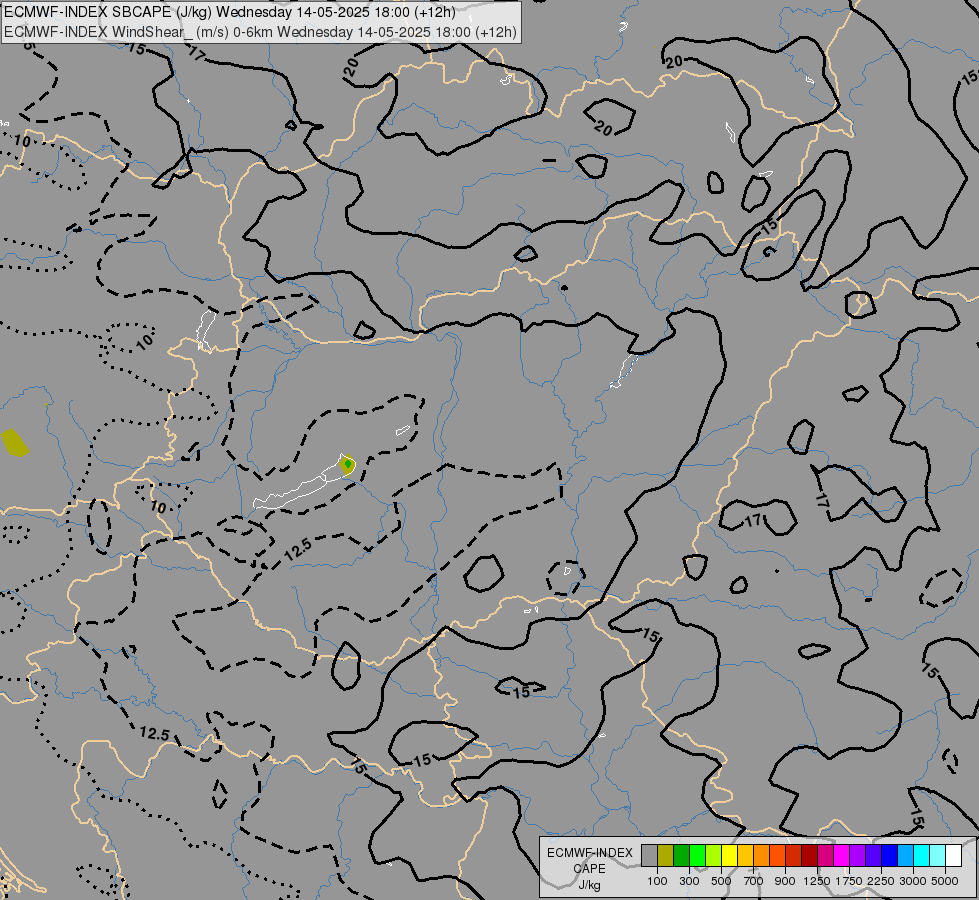Click the 5000 tick label in the legend
This screenshot has width=979, height=900.
tap(945, 881)
